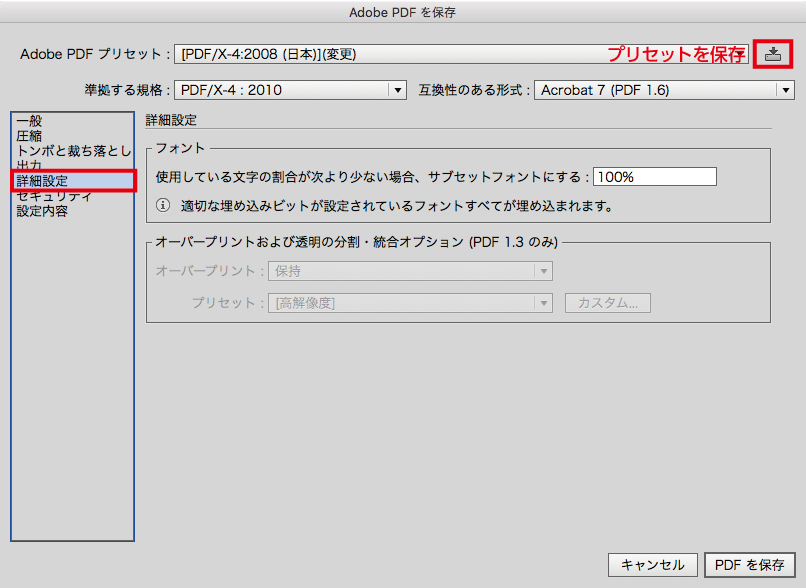Image resolution: width=806 pixels, height=588 pixels.
Task: Click the 使用している文字の割合 subset label
Action: 372,177
